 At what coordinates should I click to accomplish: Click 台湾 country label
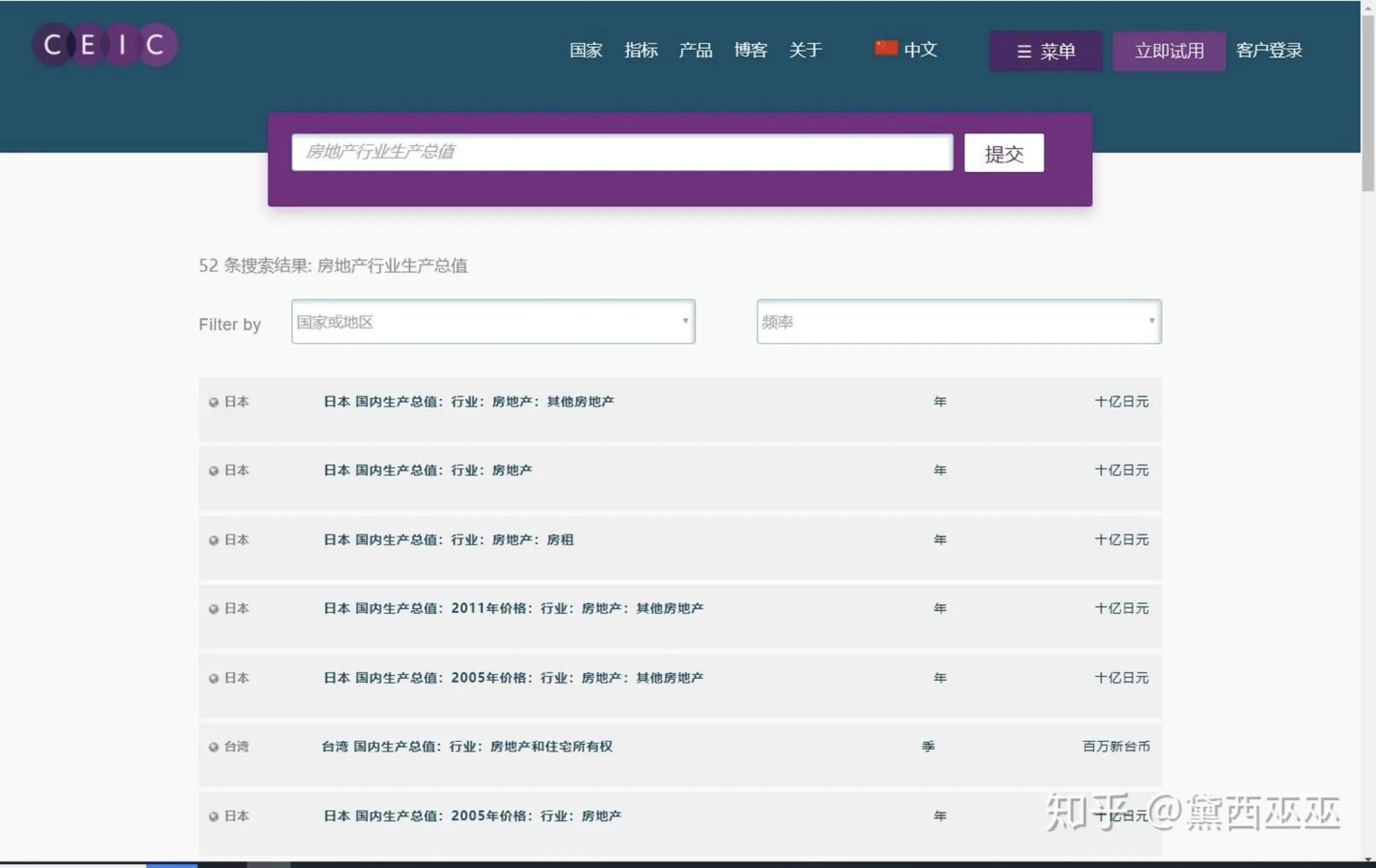pos(236,746)
